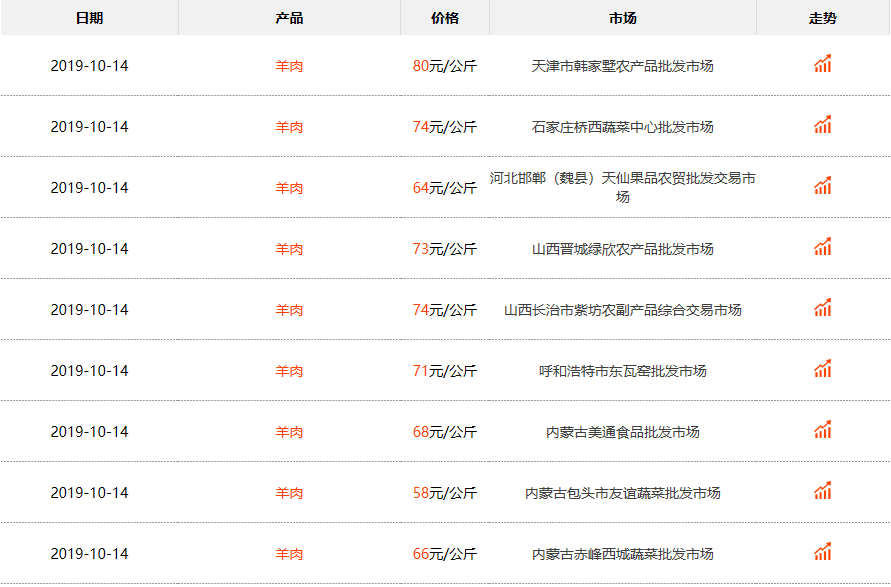Click the 73元/公斤 price
891x587 pixels.
(x=445, y=249)
